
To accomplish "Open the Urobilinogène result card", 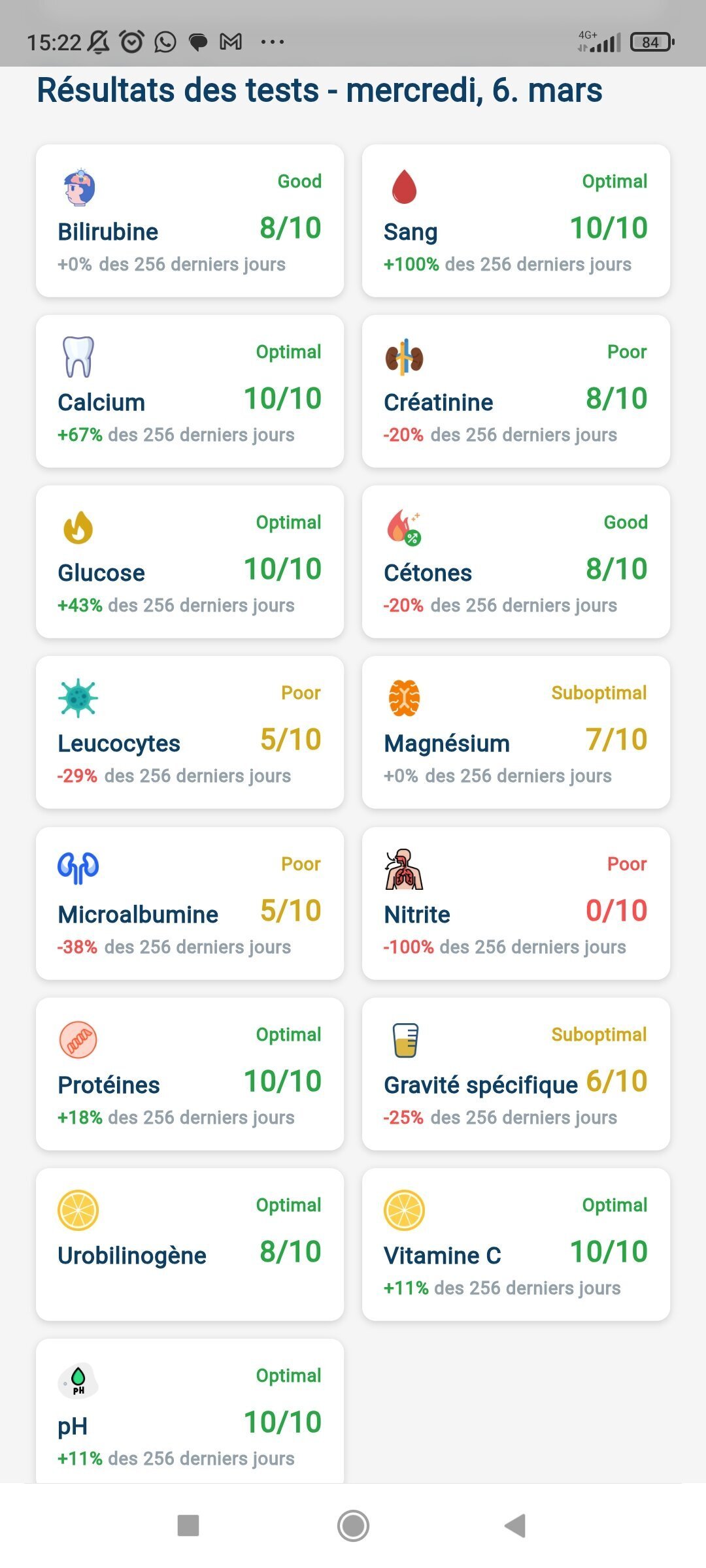I will pyautogui.click(x=190, y=1245).
